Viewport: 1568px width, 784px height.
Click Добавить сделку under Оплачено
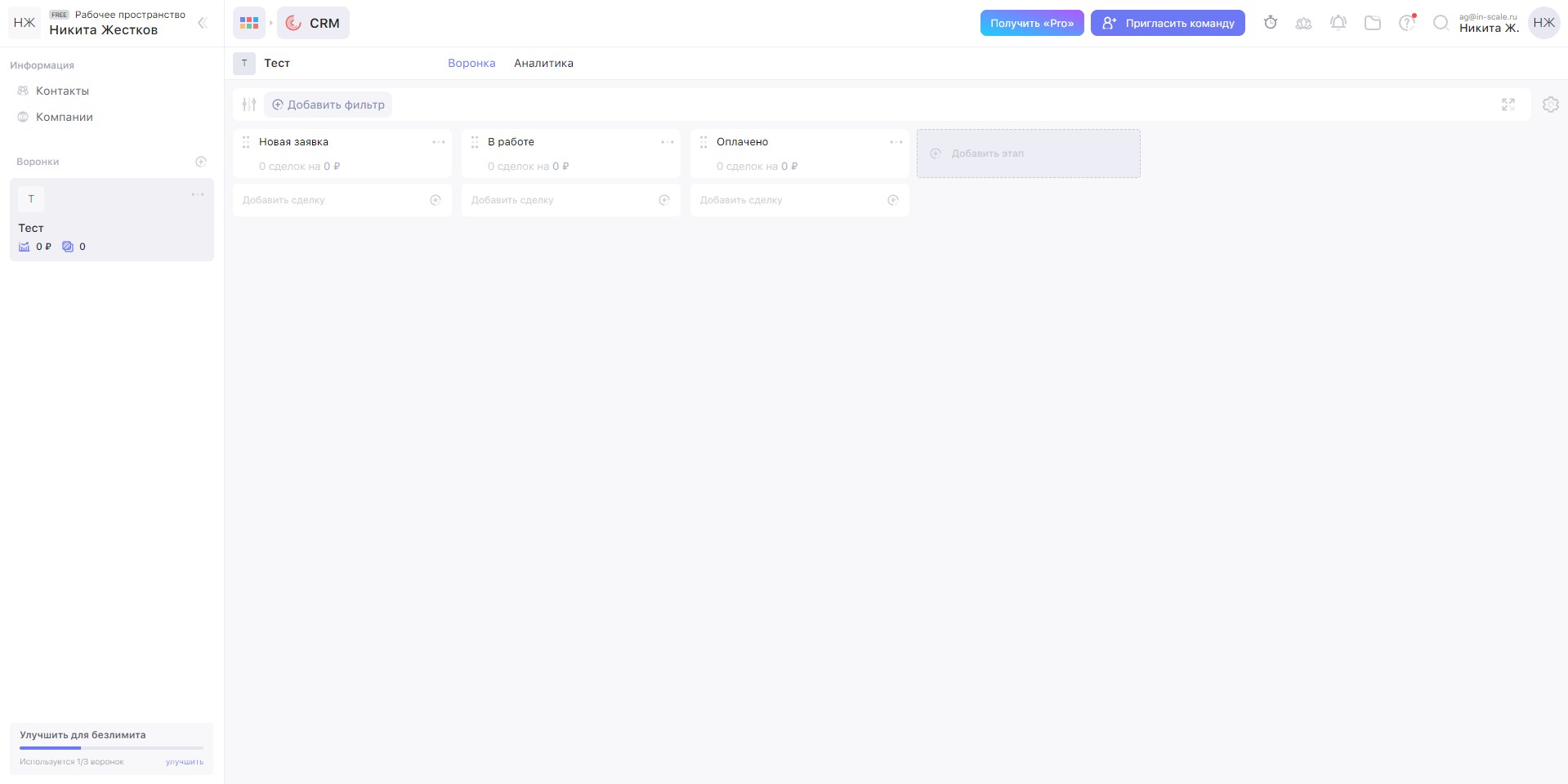800,200
